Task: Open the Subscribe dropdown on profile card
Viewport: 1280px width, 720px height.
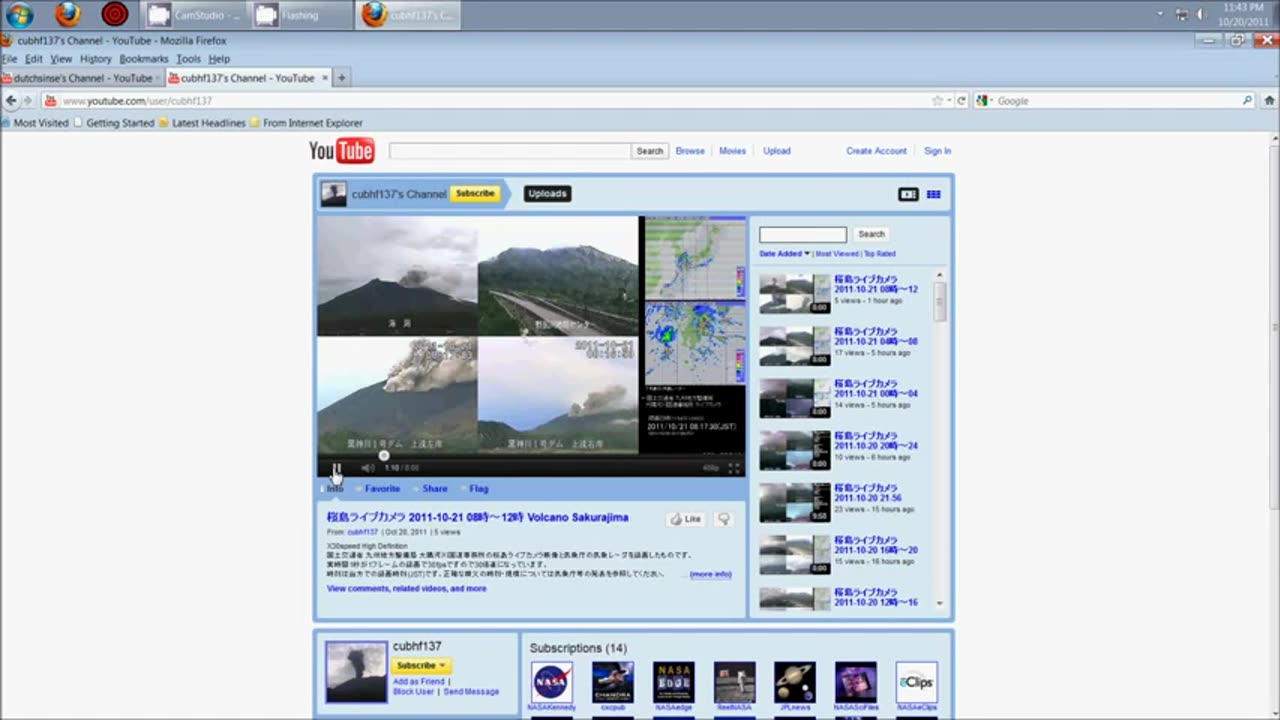Action: (x=422, y=665)
